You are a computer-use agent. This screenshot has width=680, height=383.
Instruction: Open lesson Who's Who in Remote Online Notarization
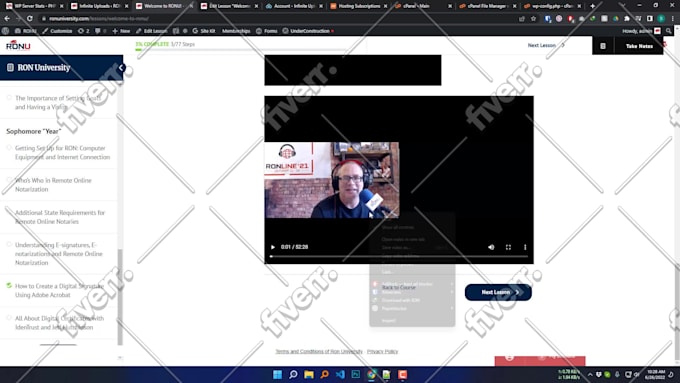pyautogui.click(x=53, y=185)
